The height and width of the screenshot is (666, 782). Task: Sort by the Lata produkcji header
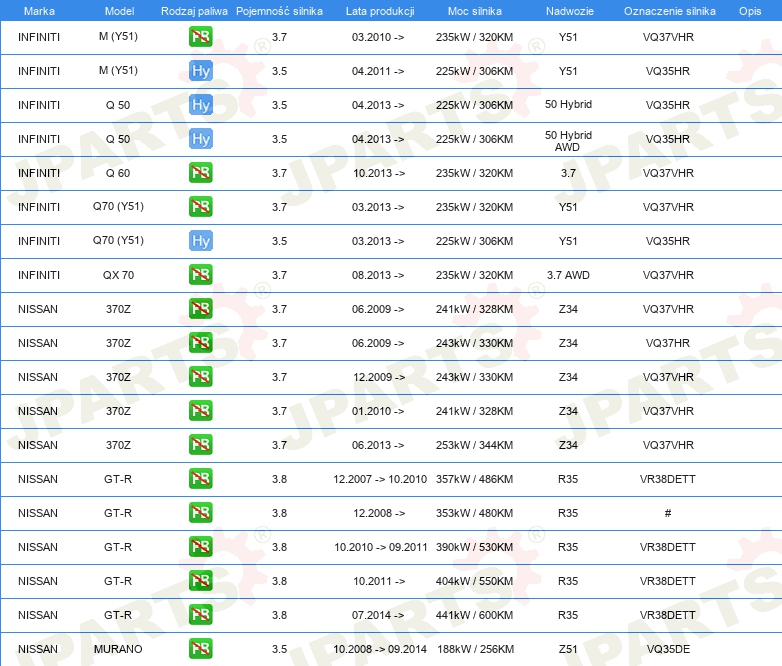pyautogui.click(x=378, y=10)
